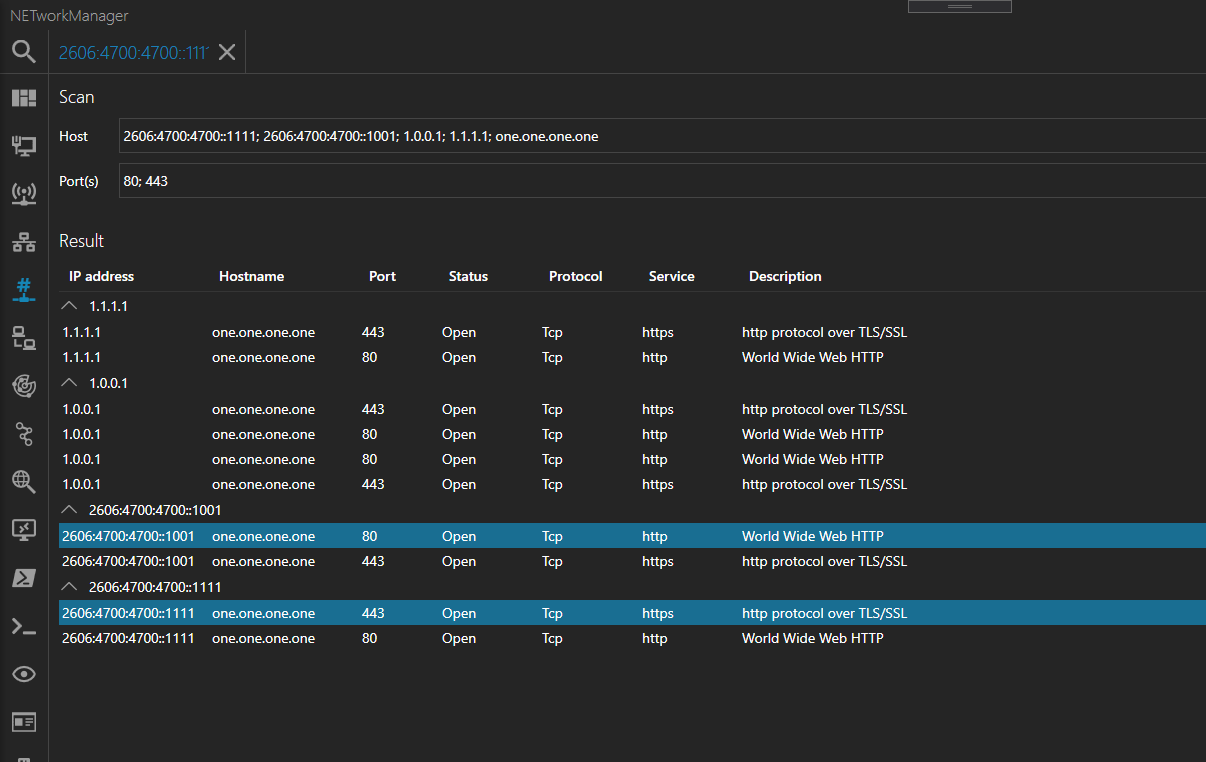Sort by IP address column header
Screen dimensions: 1206x762
click(x=101, y=276)
